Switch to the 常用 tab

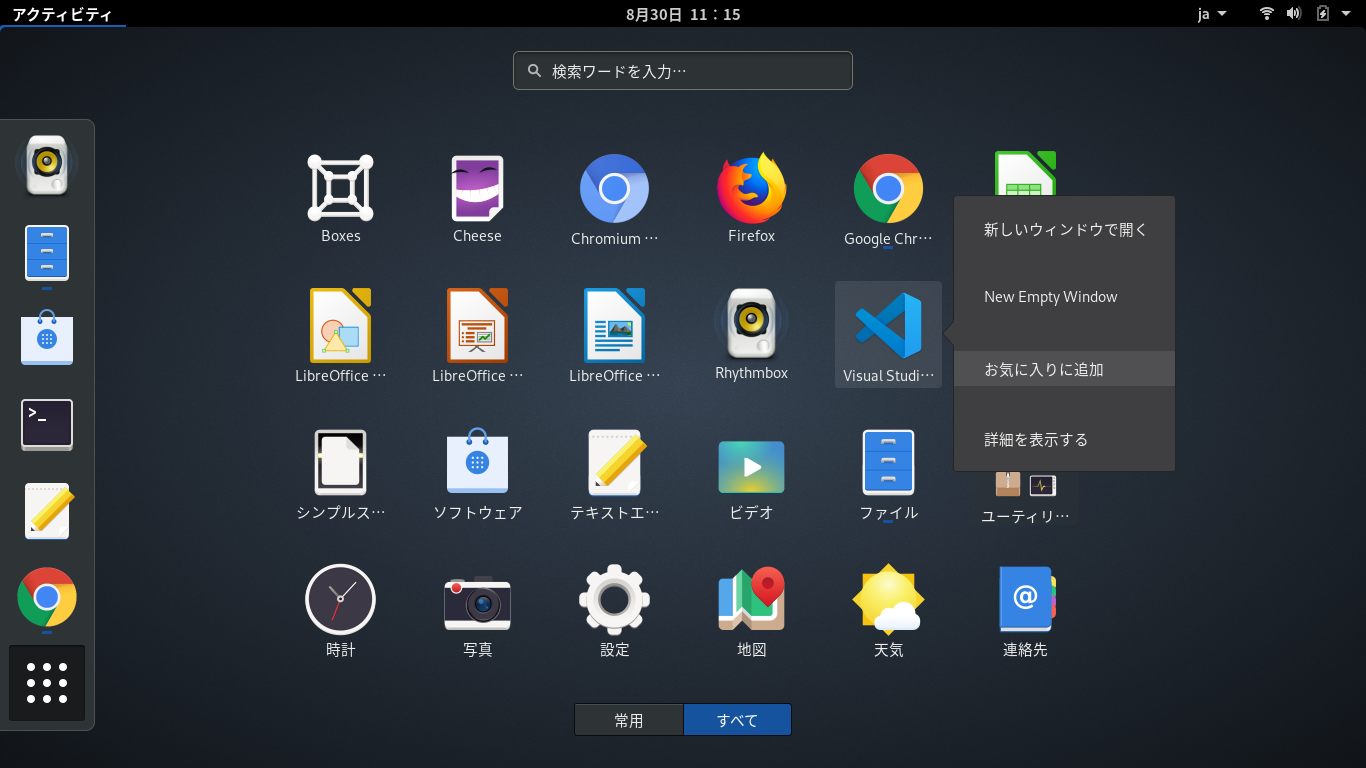[629, 720]
